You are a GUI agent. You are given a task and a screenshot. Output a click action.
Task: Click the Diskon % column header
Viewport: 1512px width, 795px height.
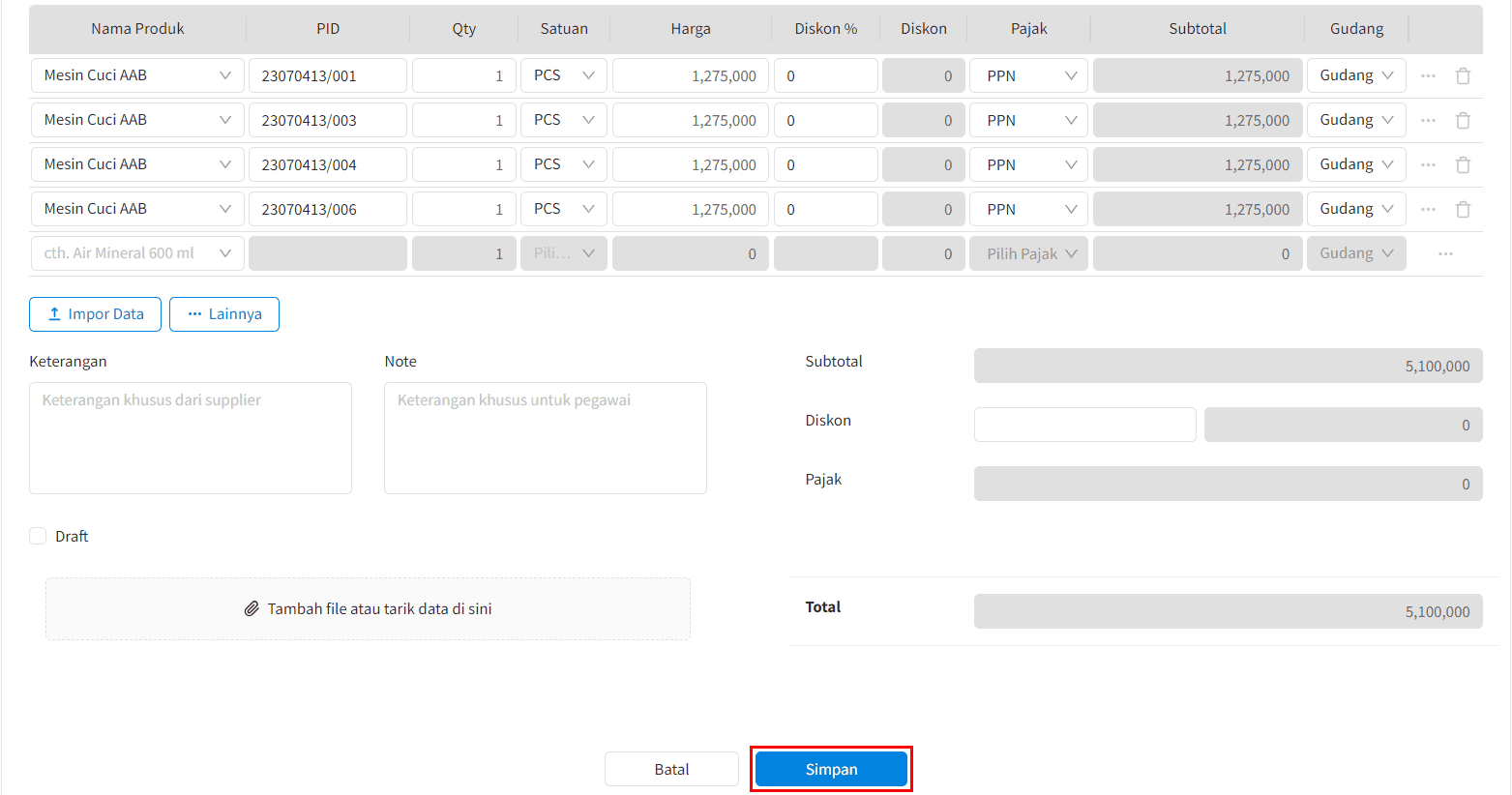point(826,29)
